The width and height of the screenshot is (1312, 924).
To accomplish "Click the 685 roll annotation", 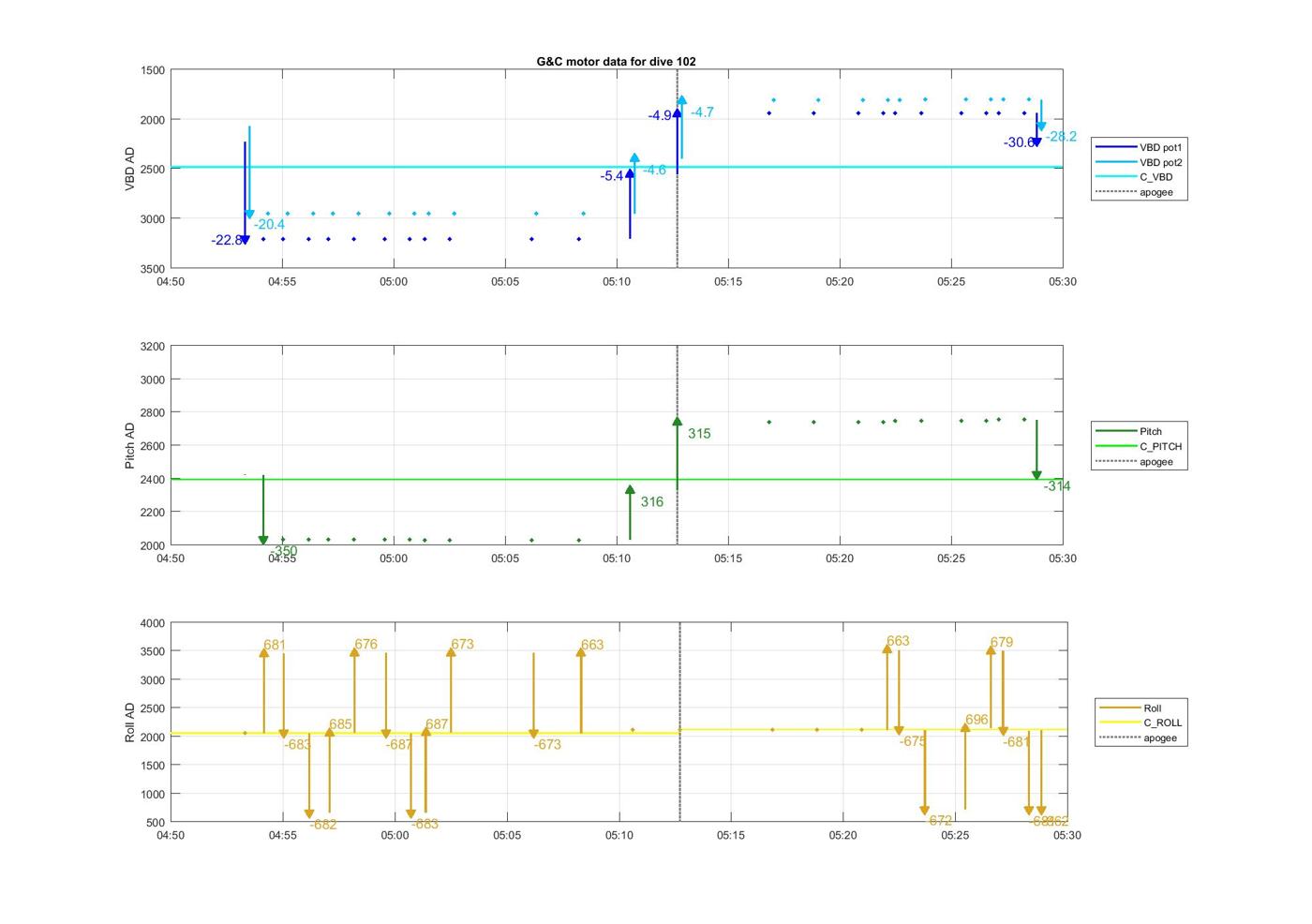I will coord(340,725).
